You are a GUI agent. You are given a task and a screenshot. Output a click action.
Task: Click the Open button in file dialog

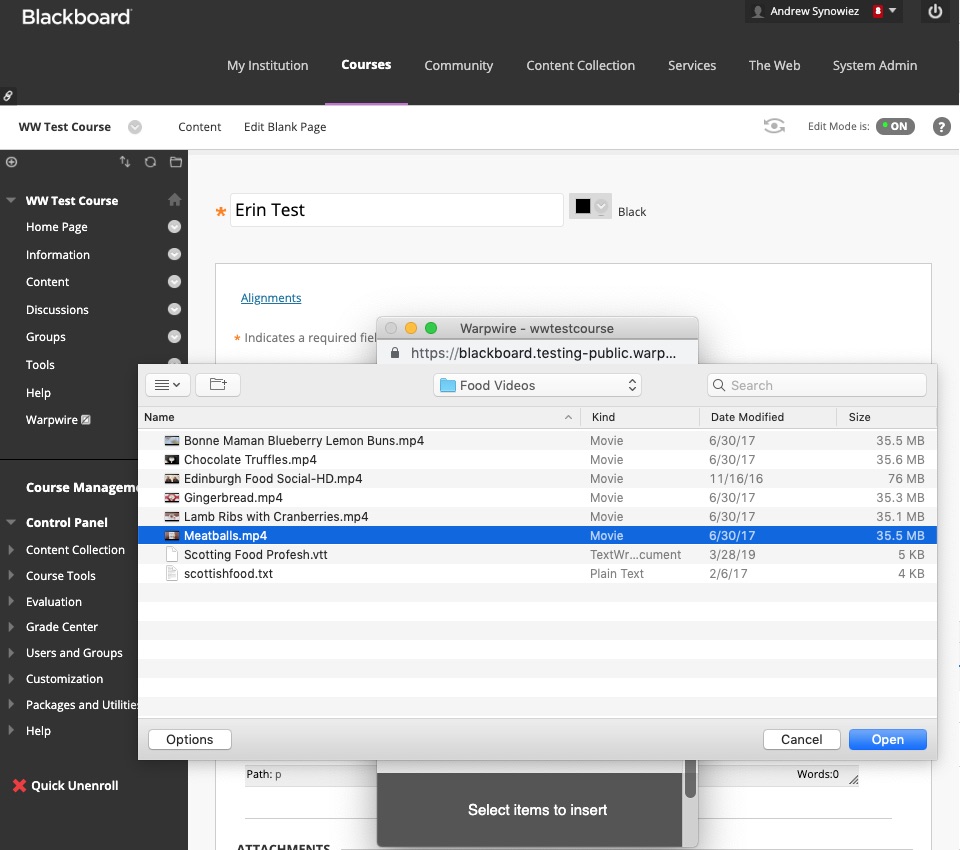point(888,739)
